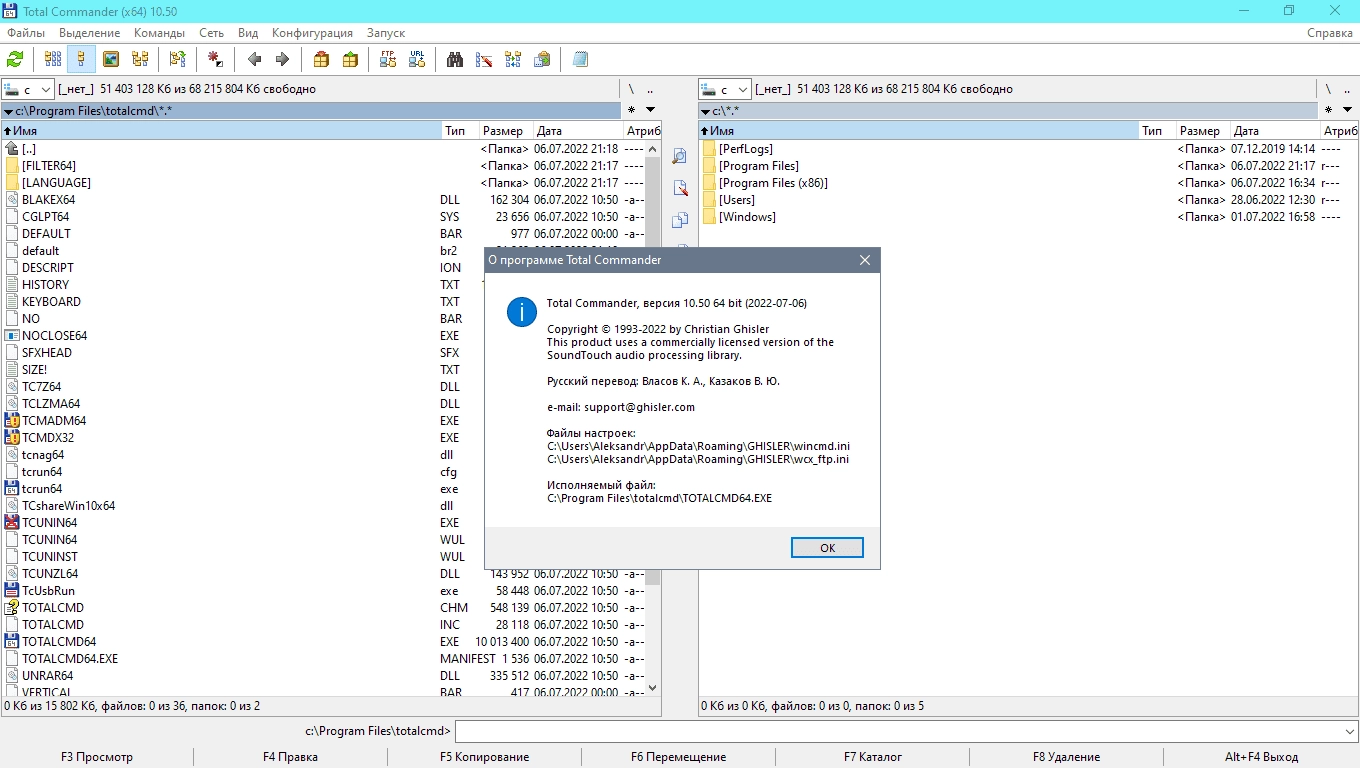Click the left panel vertical scrollbar
Screen dimensions: 1360x768
pos(653,419)
